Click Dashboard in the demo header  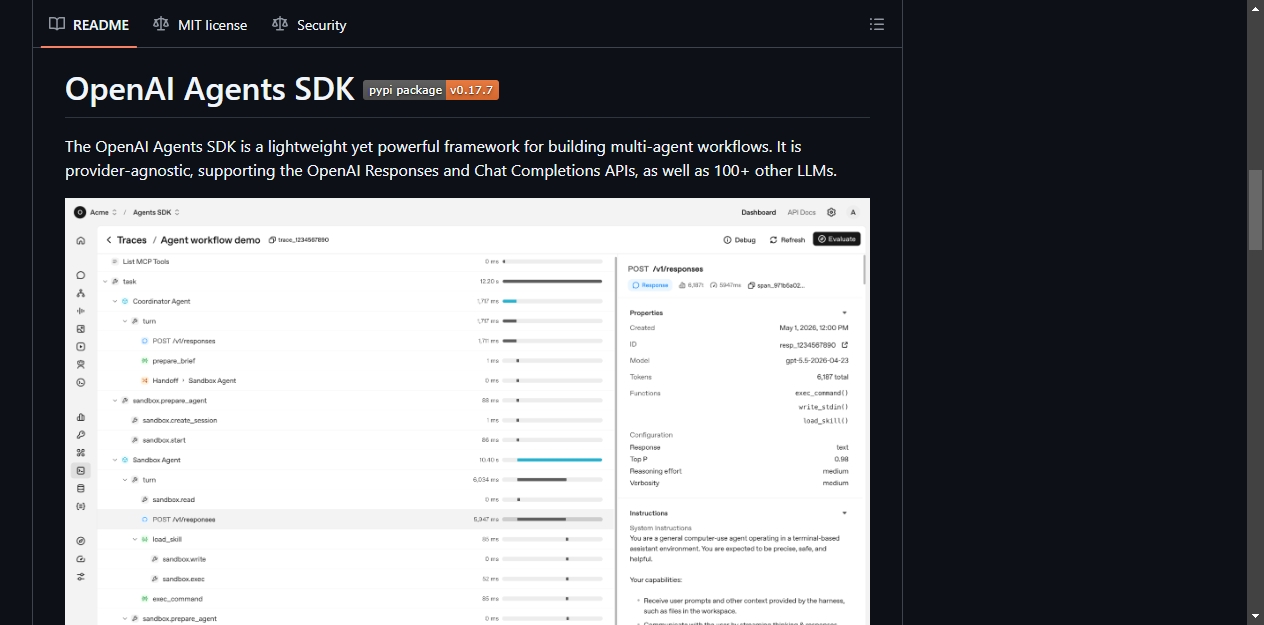point(758,212)
